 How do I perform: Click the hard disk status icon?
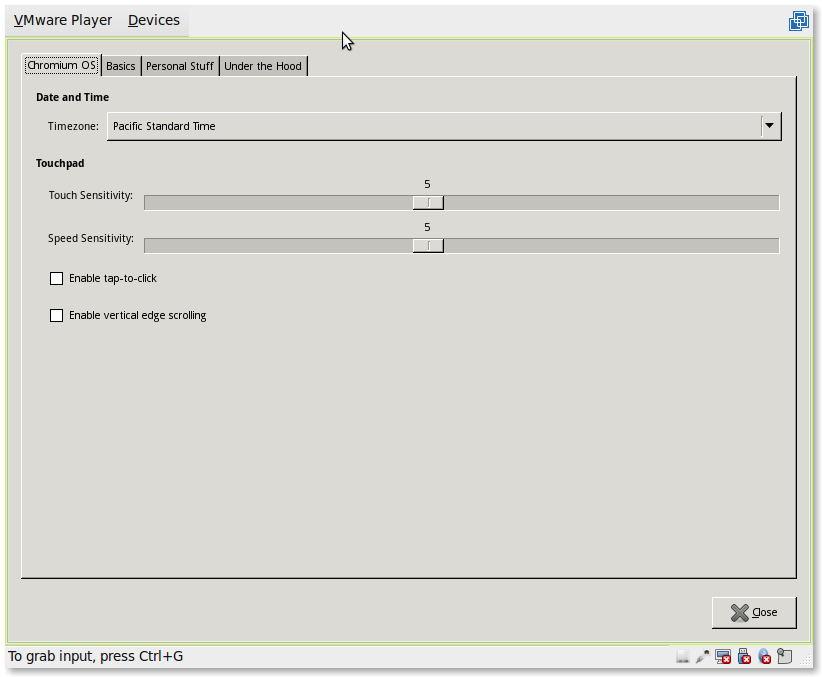682,657
